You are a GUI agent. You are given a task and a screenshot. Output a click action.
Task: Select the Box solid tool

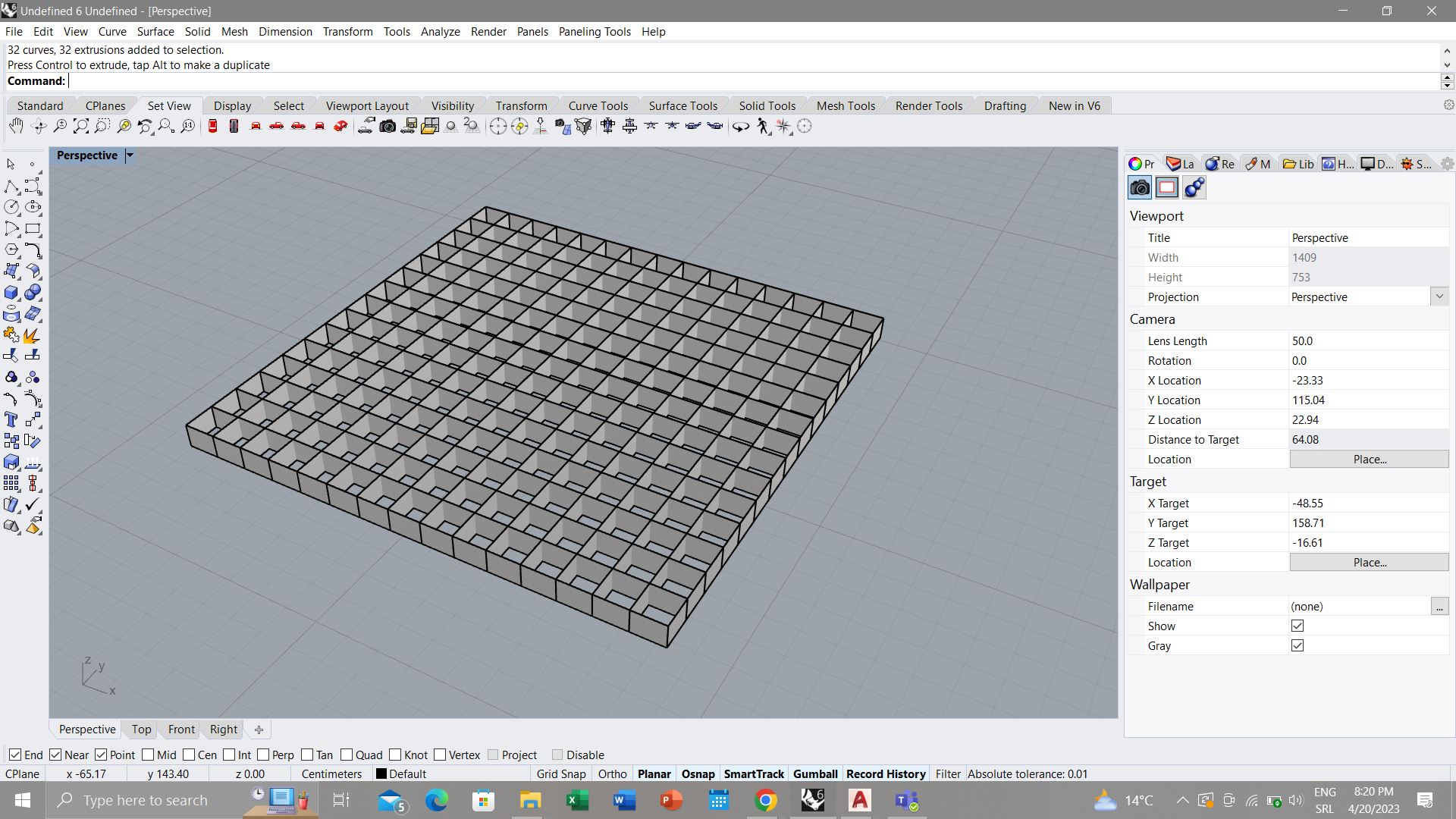point(11,293)
